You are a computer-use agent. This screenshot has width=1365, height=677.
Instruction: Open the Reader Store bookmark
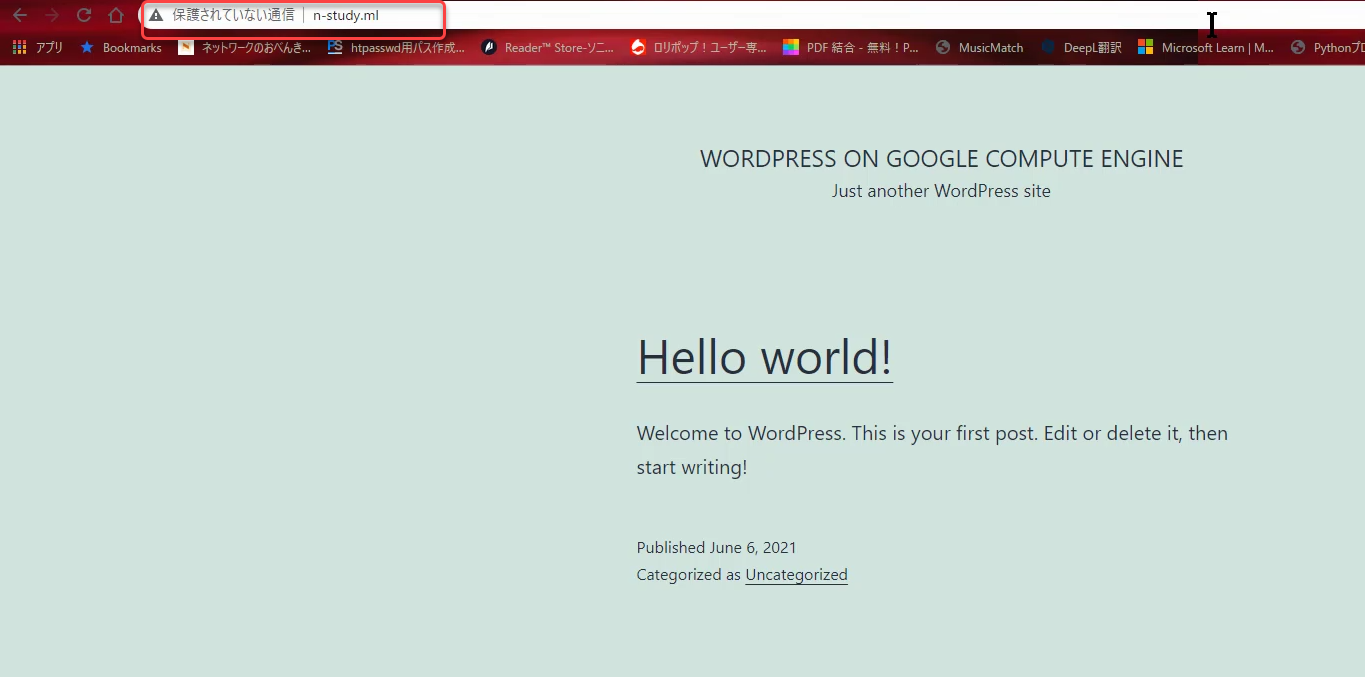[x=548, y=47]
